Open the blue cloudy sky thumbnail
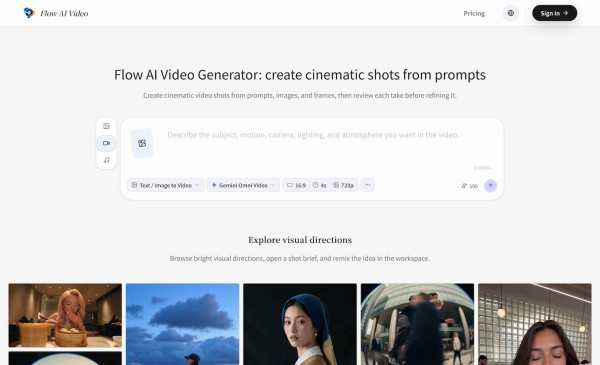The image size is (600, 365). 183,324
